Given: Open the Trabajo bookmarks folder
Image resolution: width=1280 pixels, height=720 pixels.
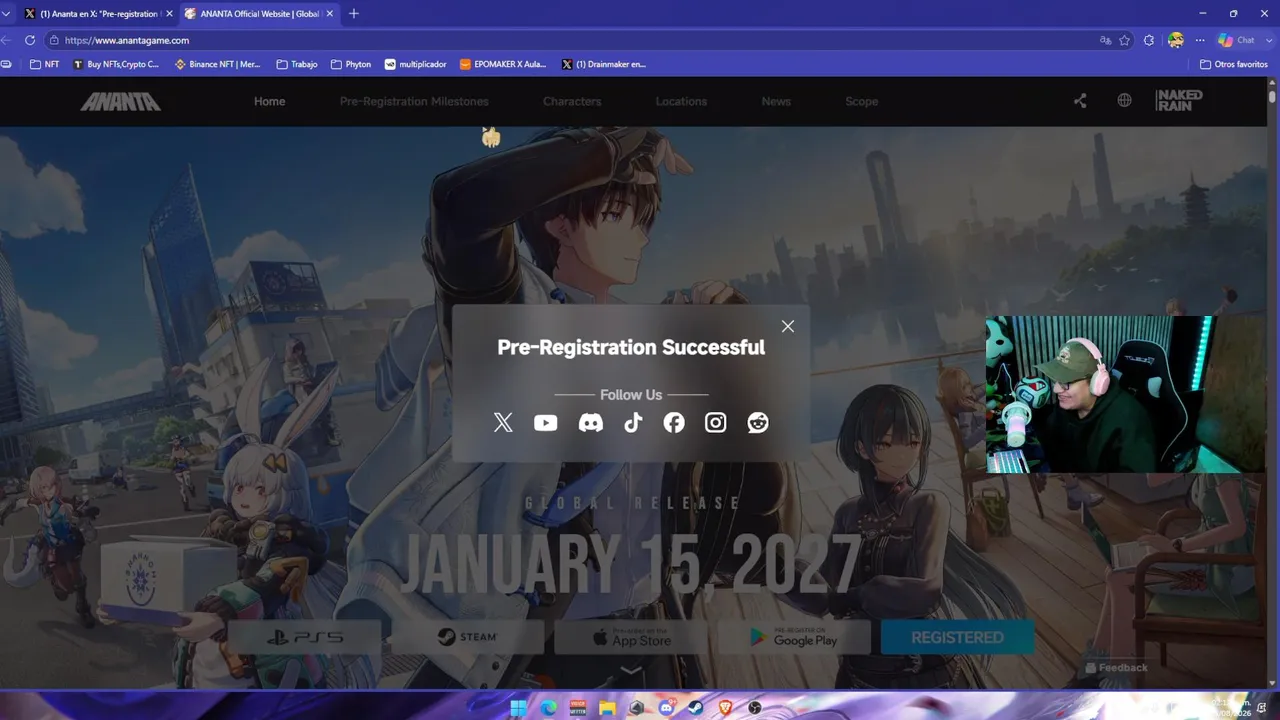Looking at the screenshot, I should [297, 64].
